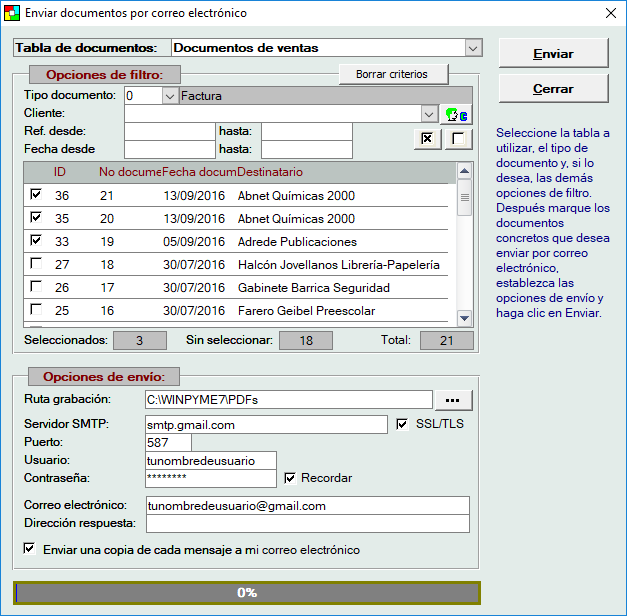Screen dimensions: 627x616
Task: Expand the Tabla de documentos dropdown
Action: click(x=473, y=48)
